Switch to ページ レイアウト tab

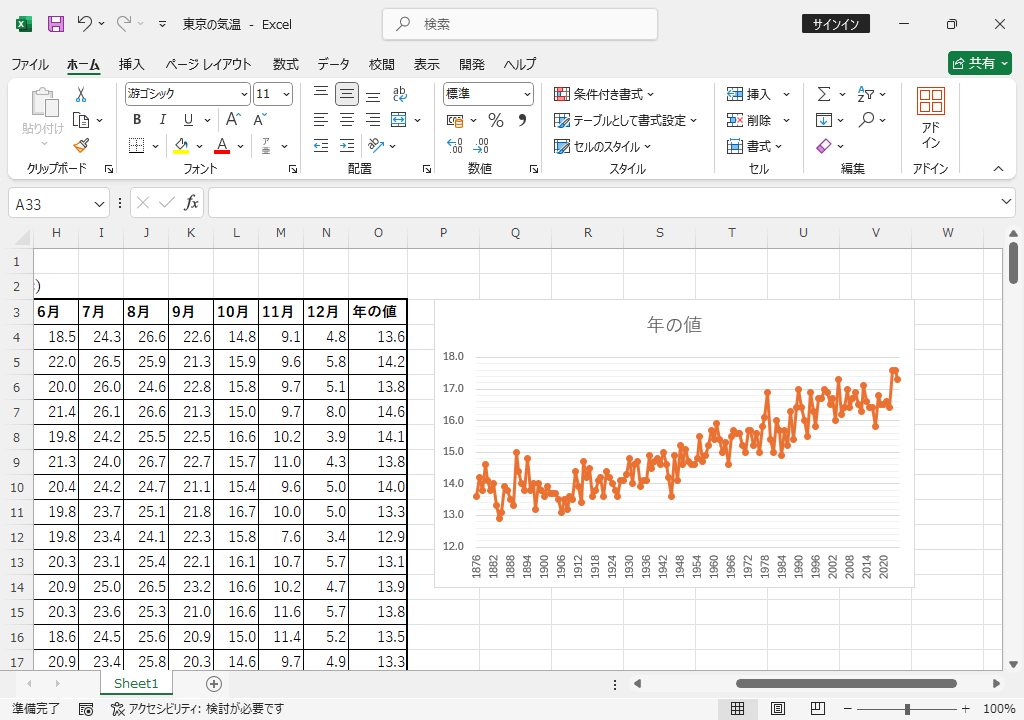(208, 64)
